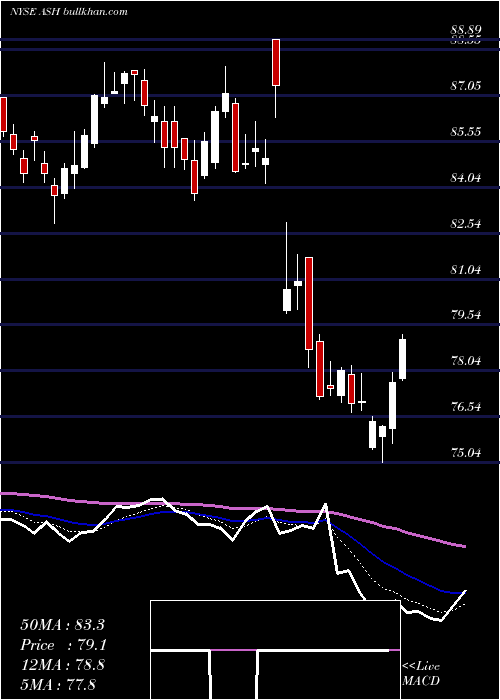Select the 87.05 price level label
The image size is (500, 700).
[x=466, y=86]
